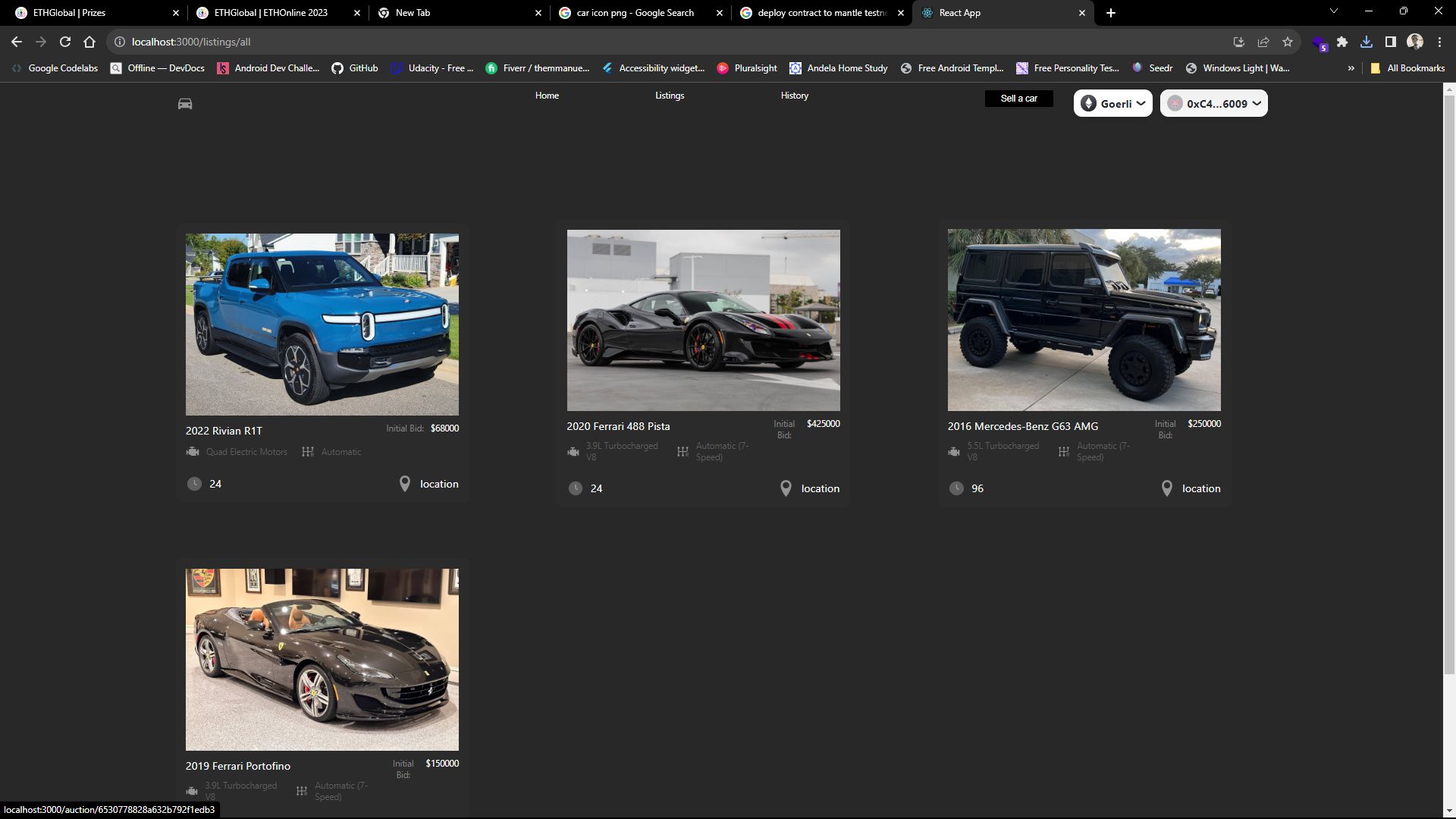Click the page vertical scrollbar
The image size is (1456, 819).
click(1449, 384)
